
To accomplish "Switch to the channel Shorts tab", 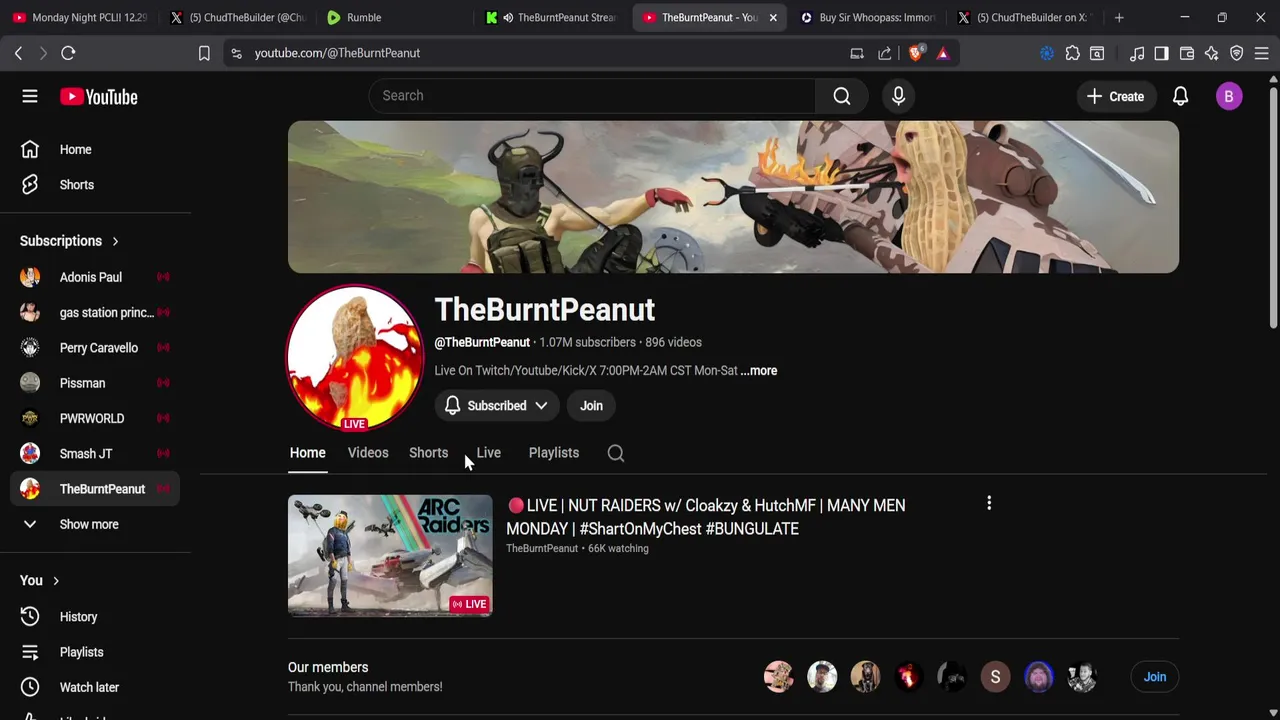I will 428,453.
